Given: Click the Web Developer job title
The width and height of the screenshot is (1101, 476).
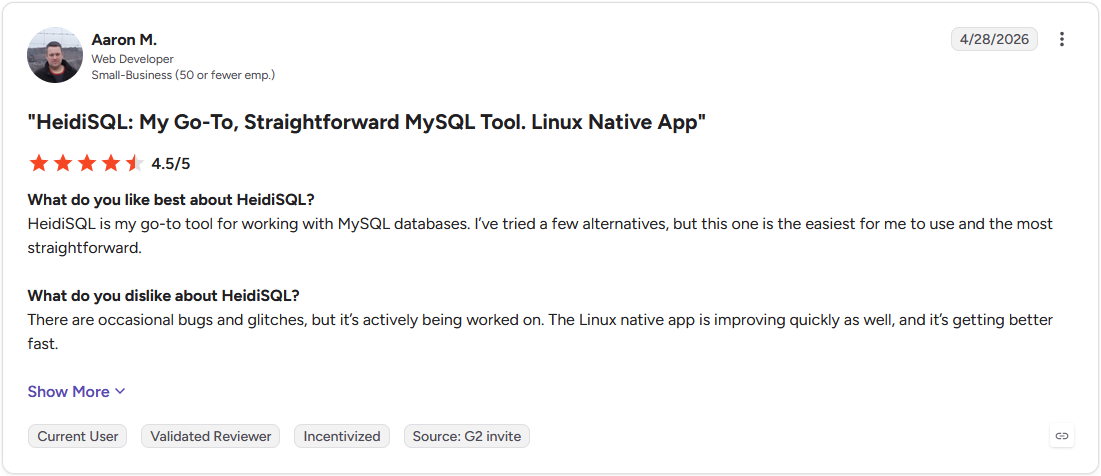Looking at the screenshot, I should coord(133,59).
